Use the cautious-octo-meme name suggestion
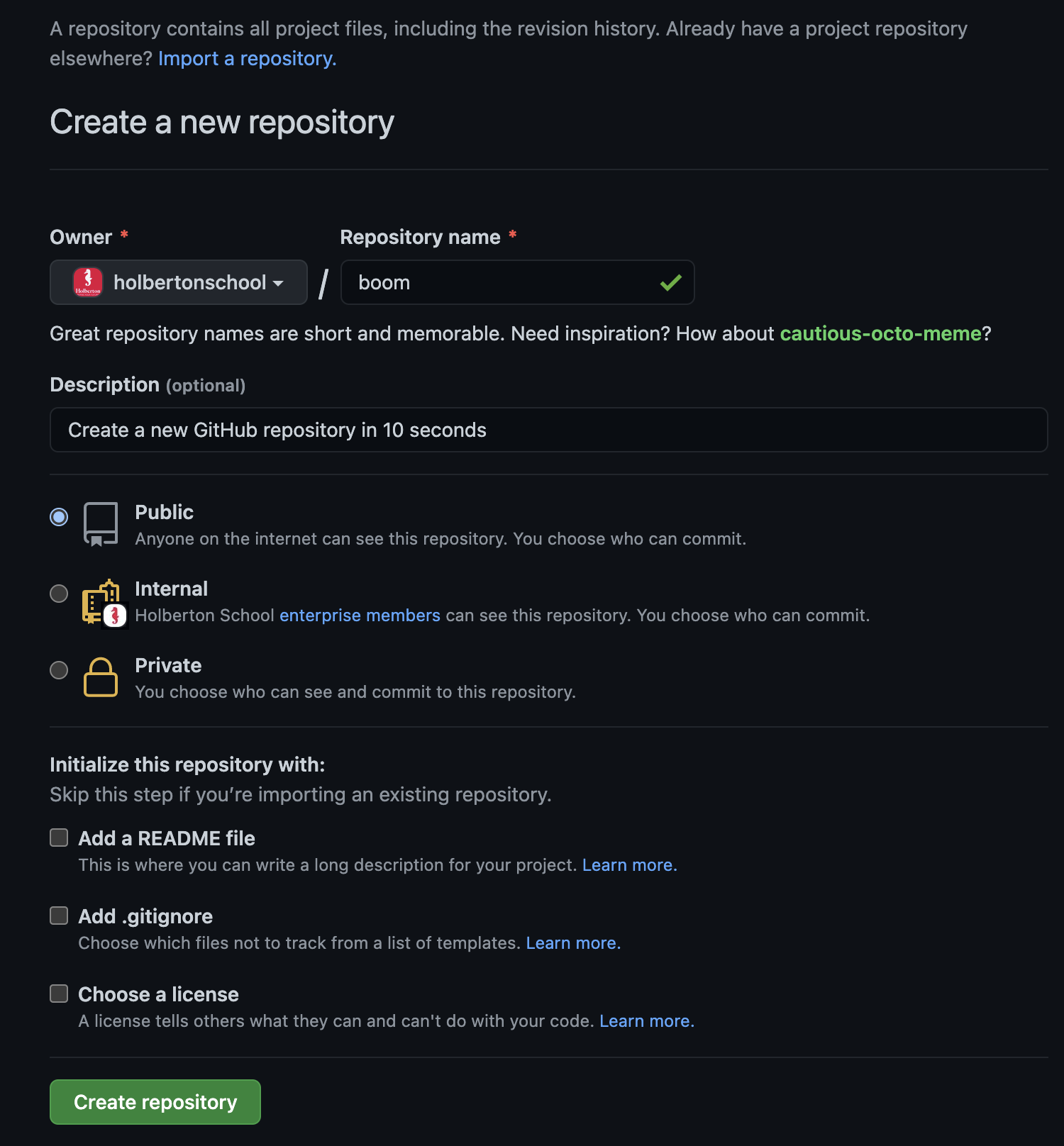This screenshot has width=1064, height=1146. [x=880, y=334]
